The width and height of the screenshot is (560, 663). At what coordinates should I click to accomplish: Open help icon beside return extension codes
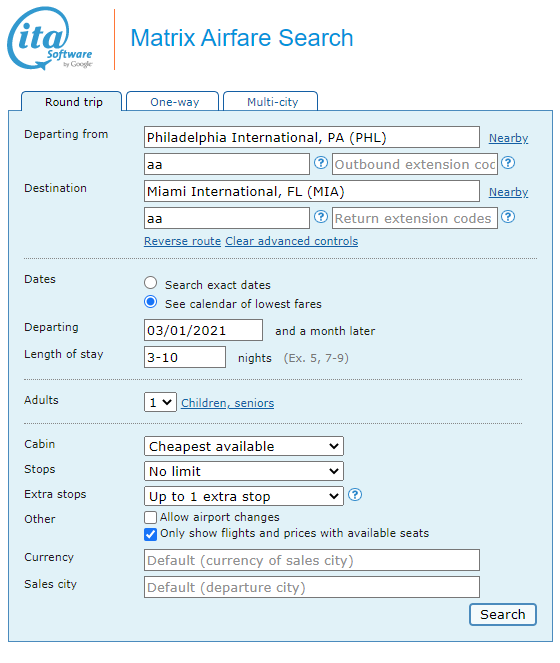pyautogui.click(x=508, y=217)
